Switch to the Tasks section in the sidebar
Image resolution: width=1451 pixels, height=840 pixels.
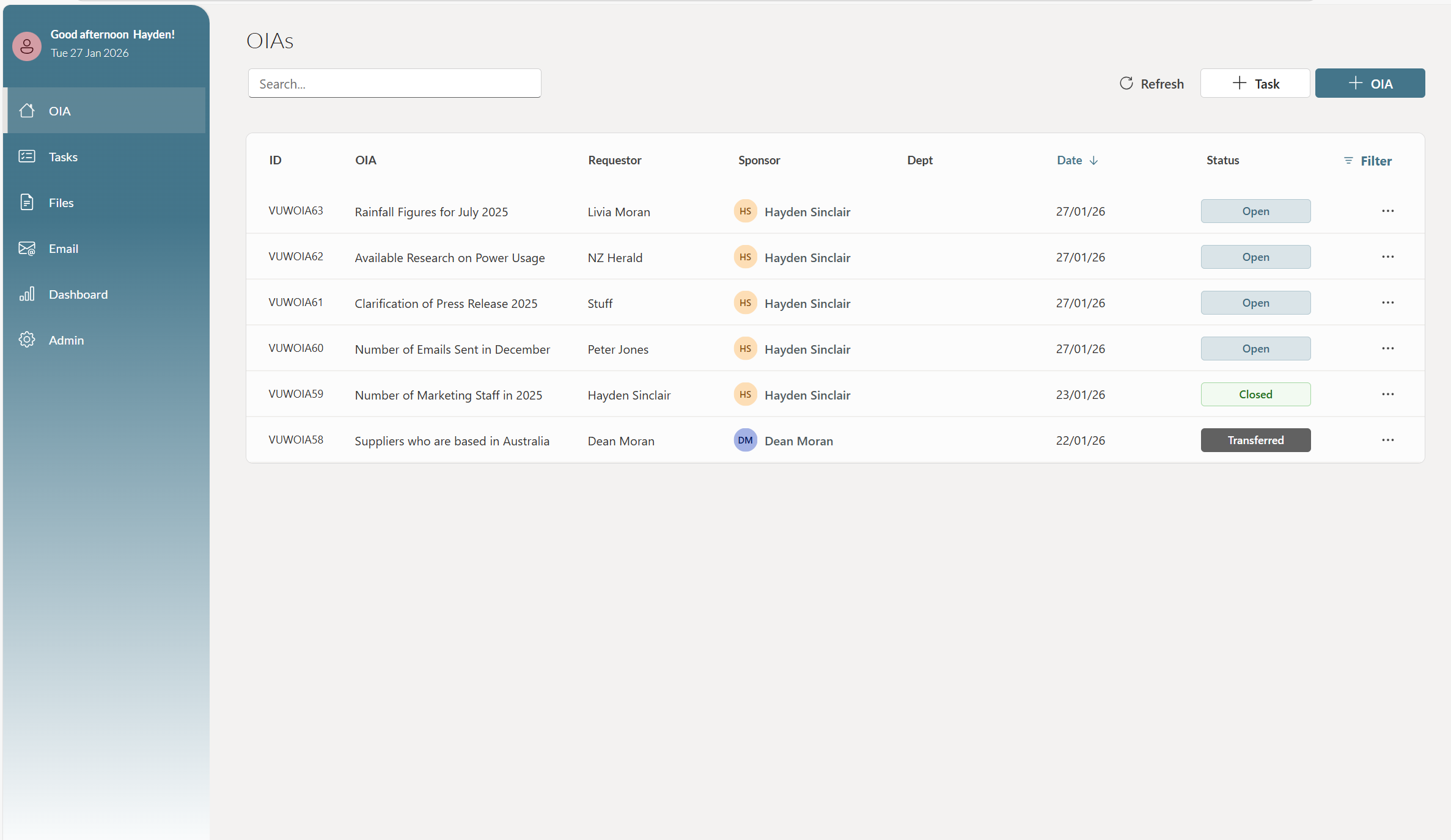point(63,156)
